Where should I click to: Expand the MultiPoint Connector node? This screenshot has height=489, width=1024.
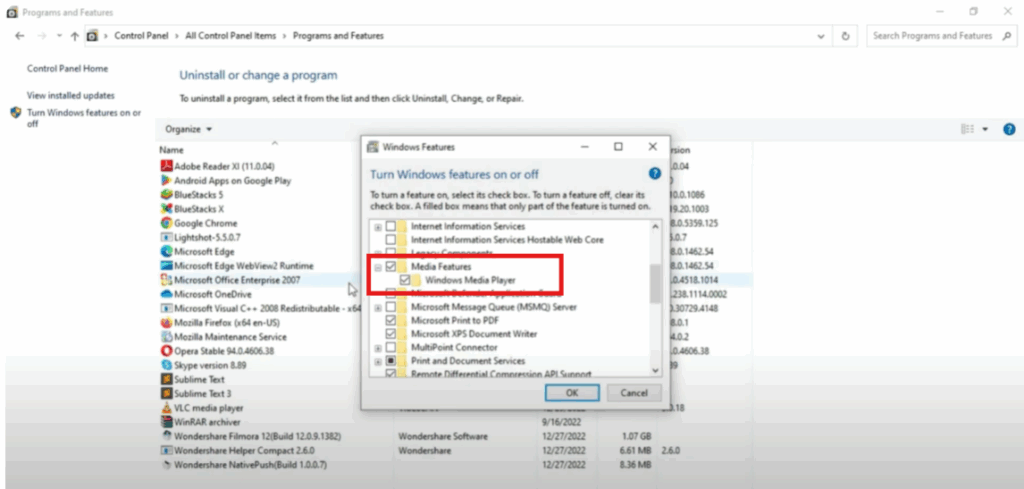(x=377, y=348)
